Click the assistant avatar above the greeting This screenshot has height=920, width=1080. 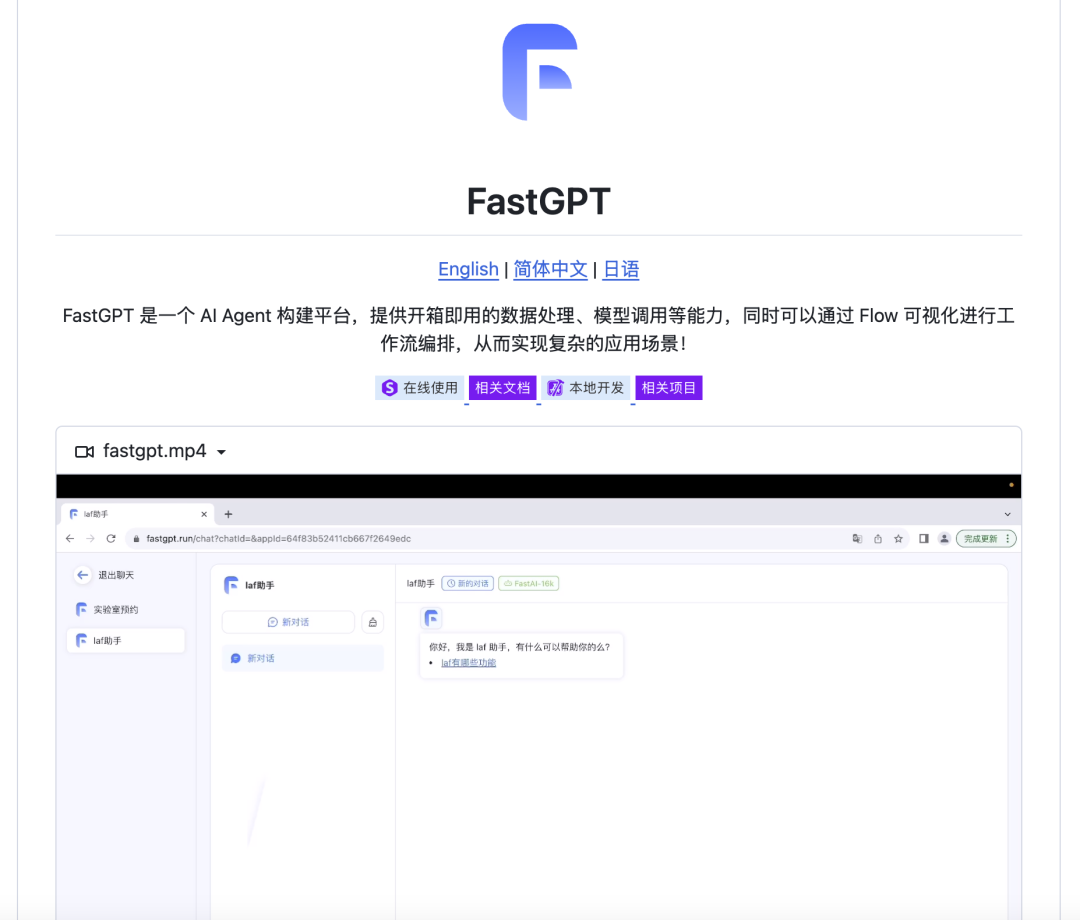pos(432,618)
